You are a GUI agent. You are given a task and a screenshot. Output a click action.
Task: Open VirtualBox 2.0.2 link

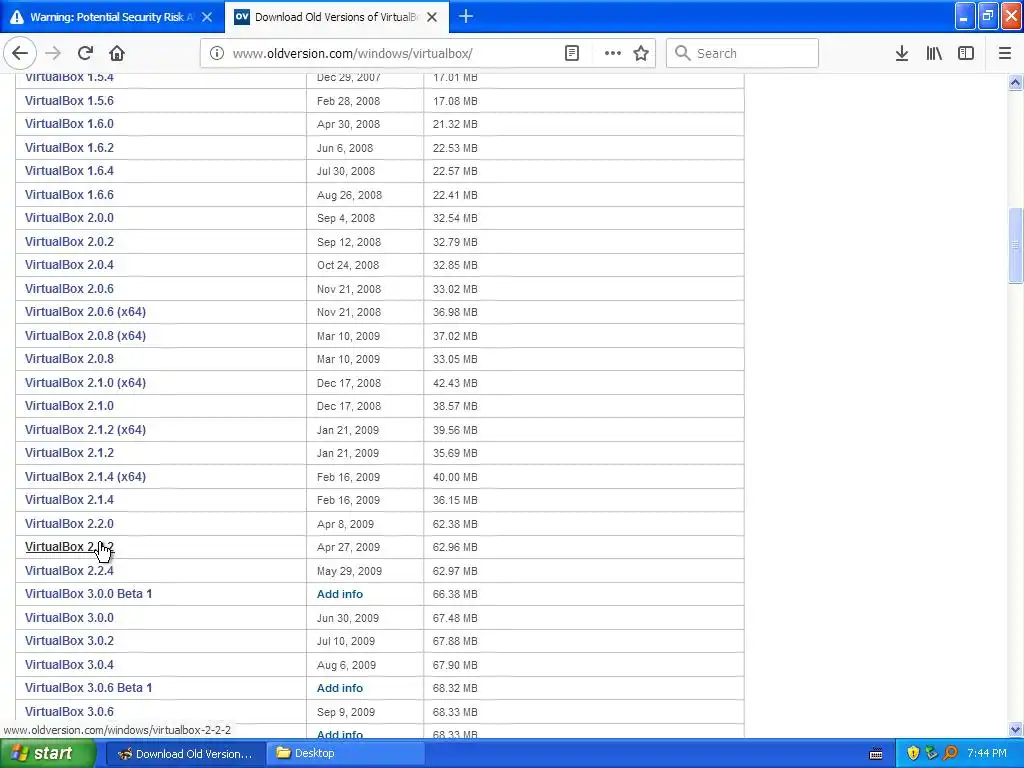[69, 242]
